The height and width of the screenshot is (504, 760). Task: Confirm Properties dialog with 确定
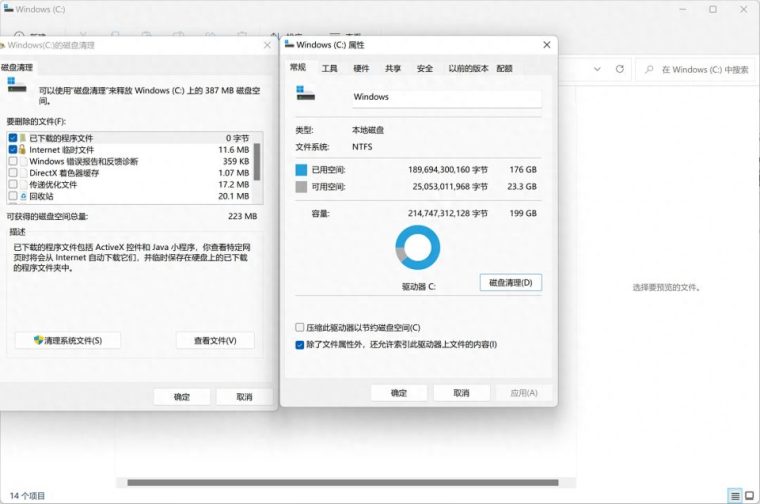(399, 393)
